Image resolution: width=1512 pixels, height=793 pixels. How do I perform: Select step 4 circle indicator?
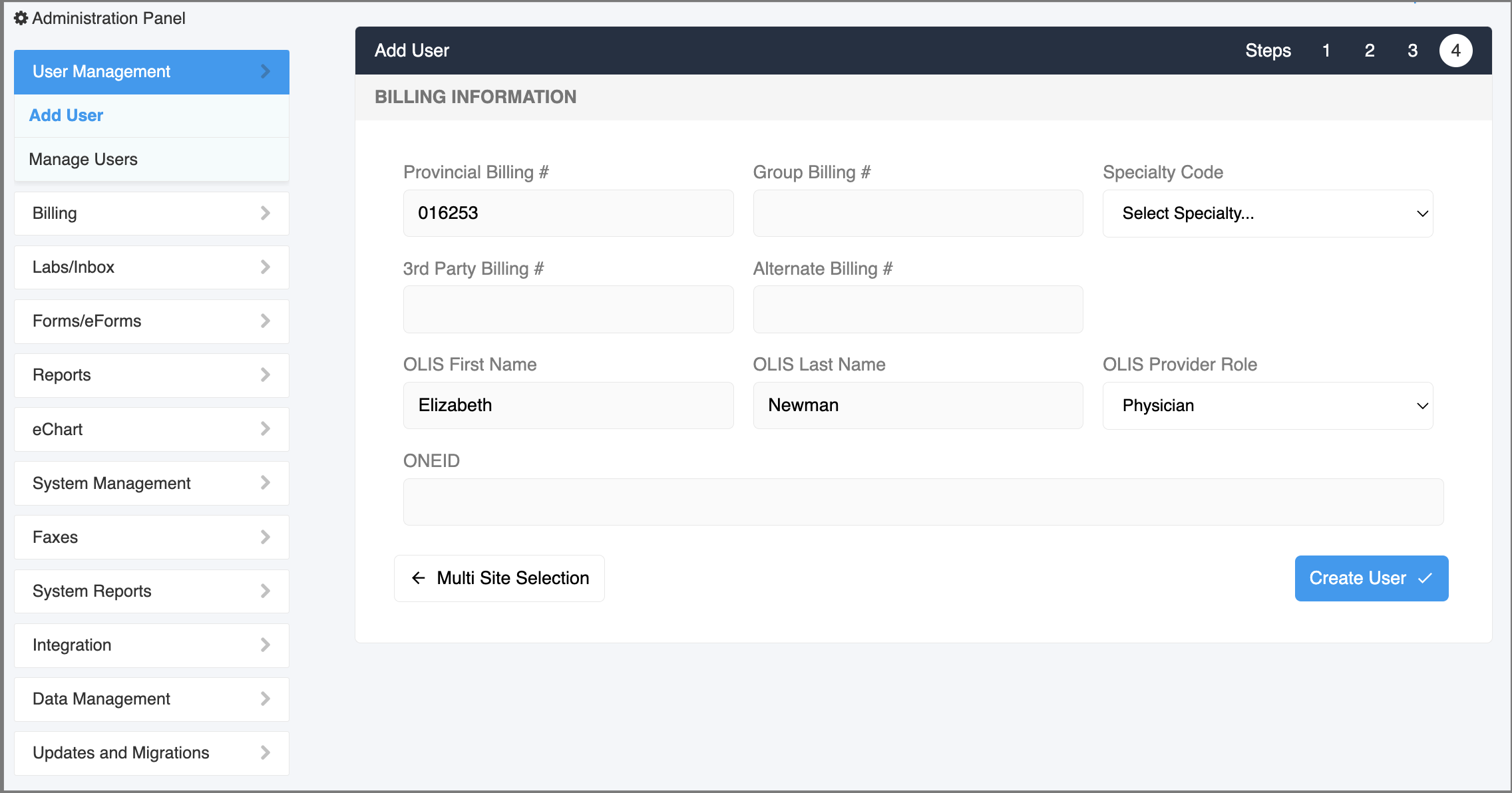pos(1456,51)
